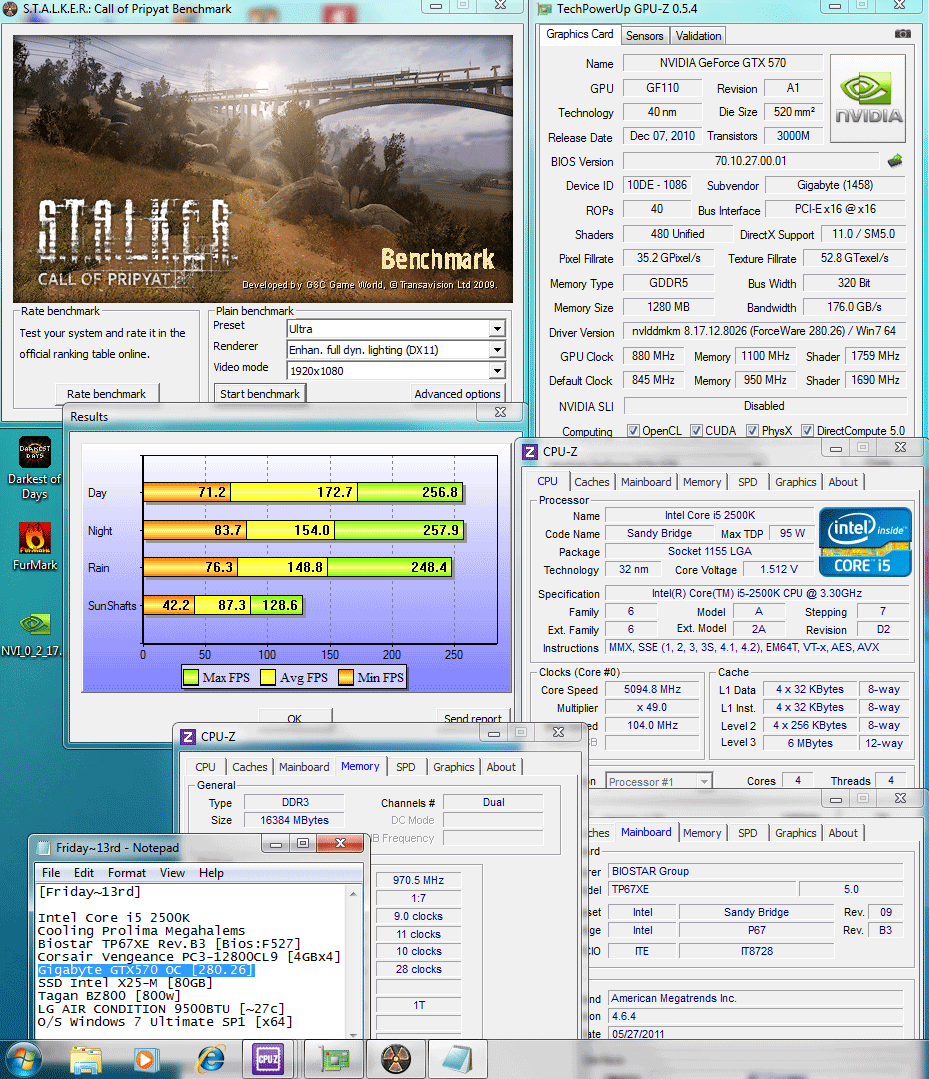Expand the Renderer dropdown
Screen dimensions: 929x1079
[x=497, y=350]
